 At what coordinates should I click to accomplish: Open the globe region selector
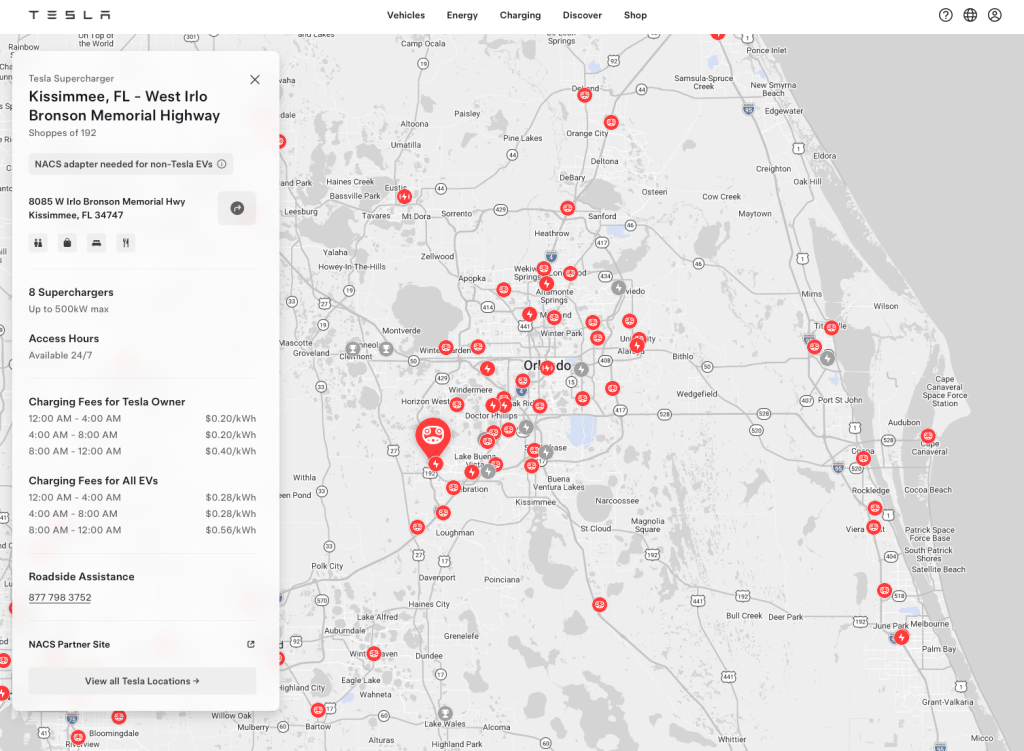pos(970,15)
